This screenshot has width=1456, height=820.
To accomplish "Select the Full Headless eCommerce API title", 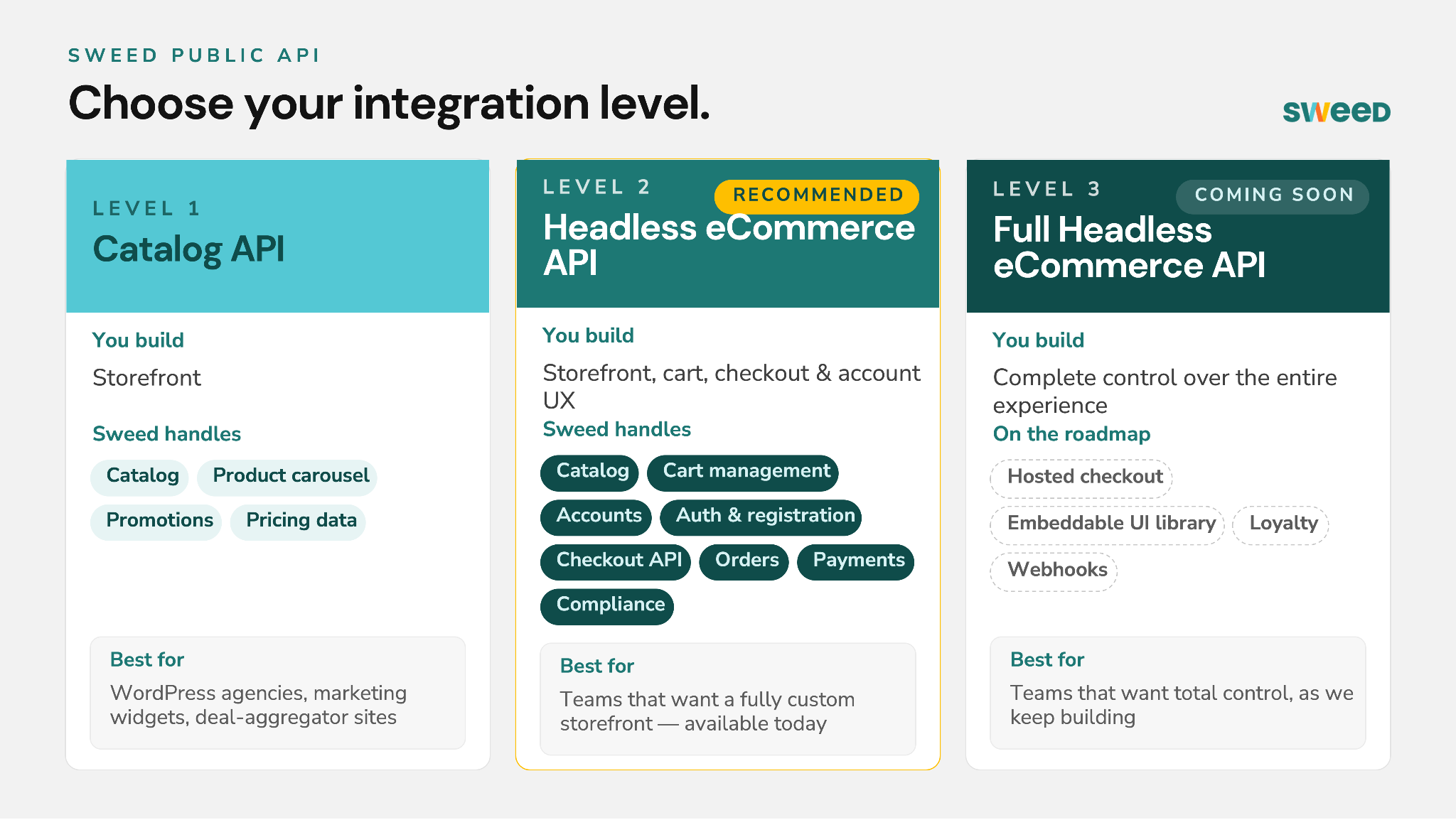I will point(1129,247).
